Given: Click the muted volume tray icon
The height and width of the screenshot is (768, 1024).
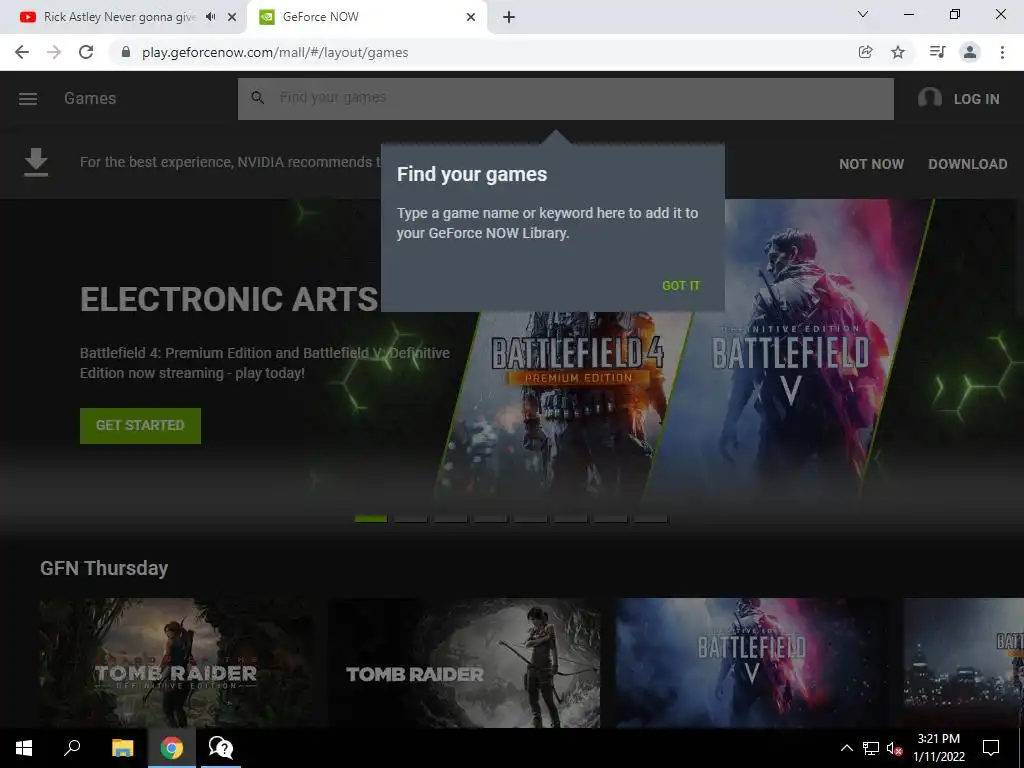Looking at the screenshot, I should pos(894,748).
